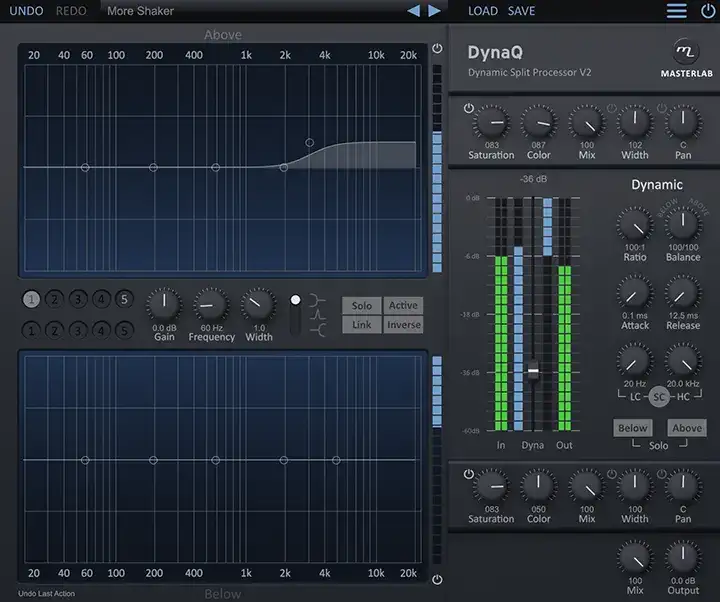Open the hamburger menu in the top bar
Screen dimensions: 720x602
tap(676, 11)
